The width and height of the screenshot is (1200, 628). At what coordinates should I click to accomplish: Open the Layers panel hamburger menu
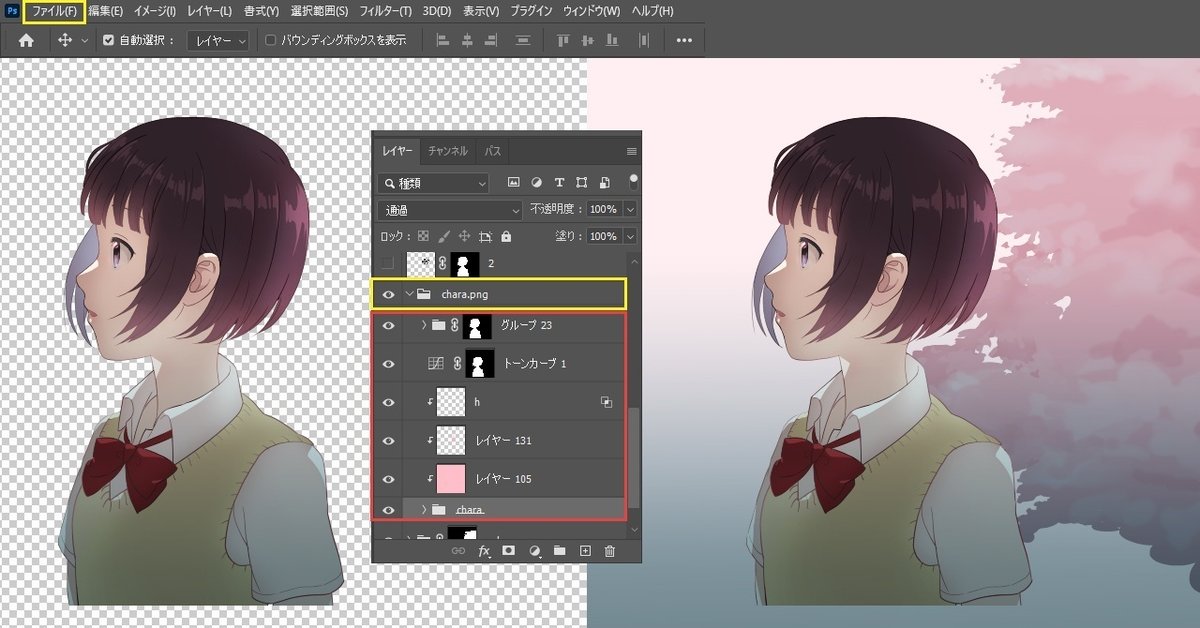click(x=631, y=152)
